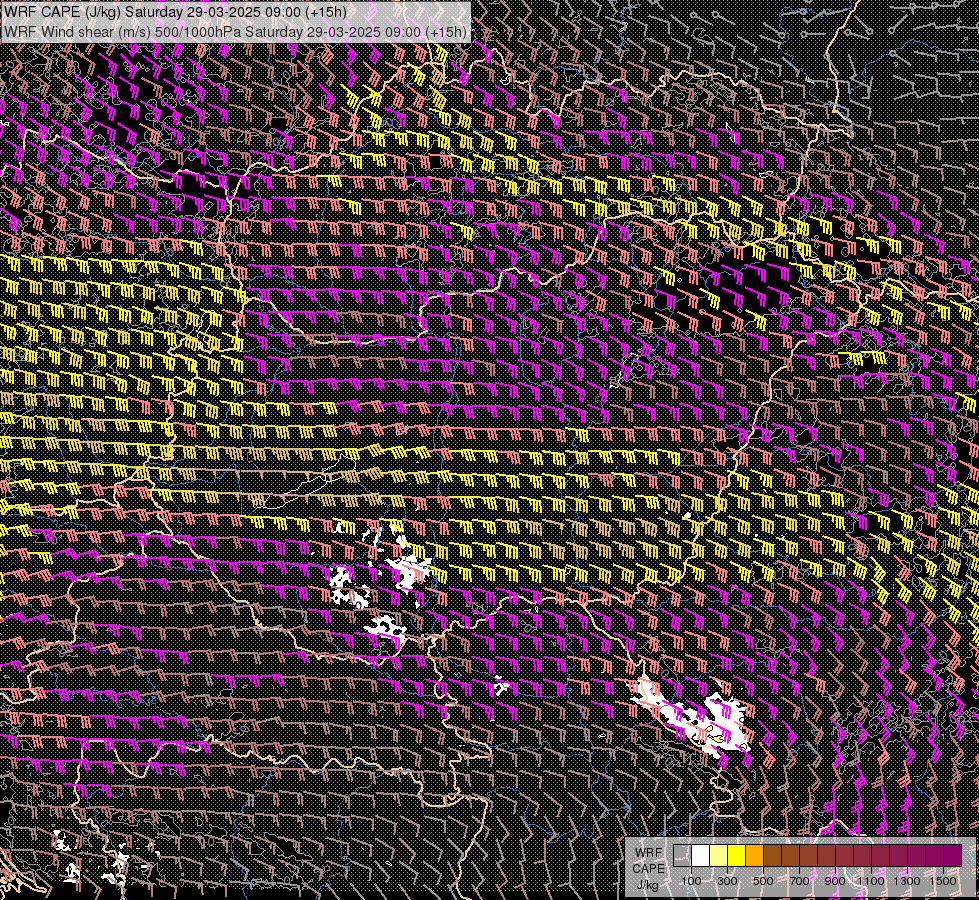Click the darkest purple legend swatch at 1500
This screenshot has height=900, width=979.
[x=953, y=855]
